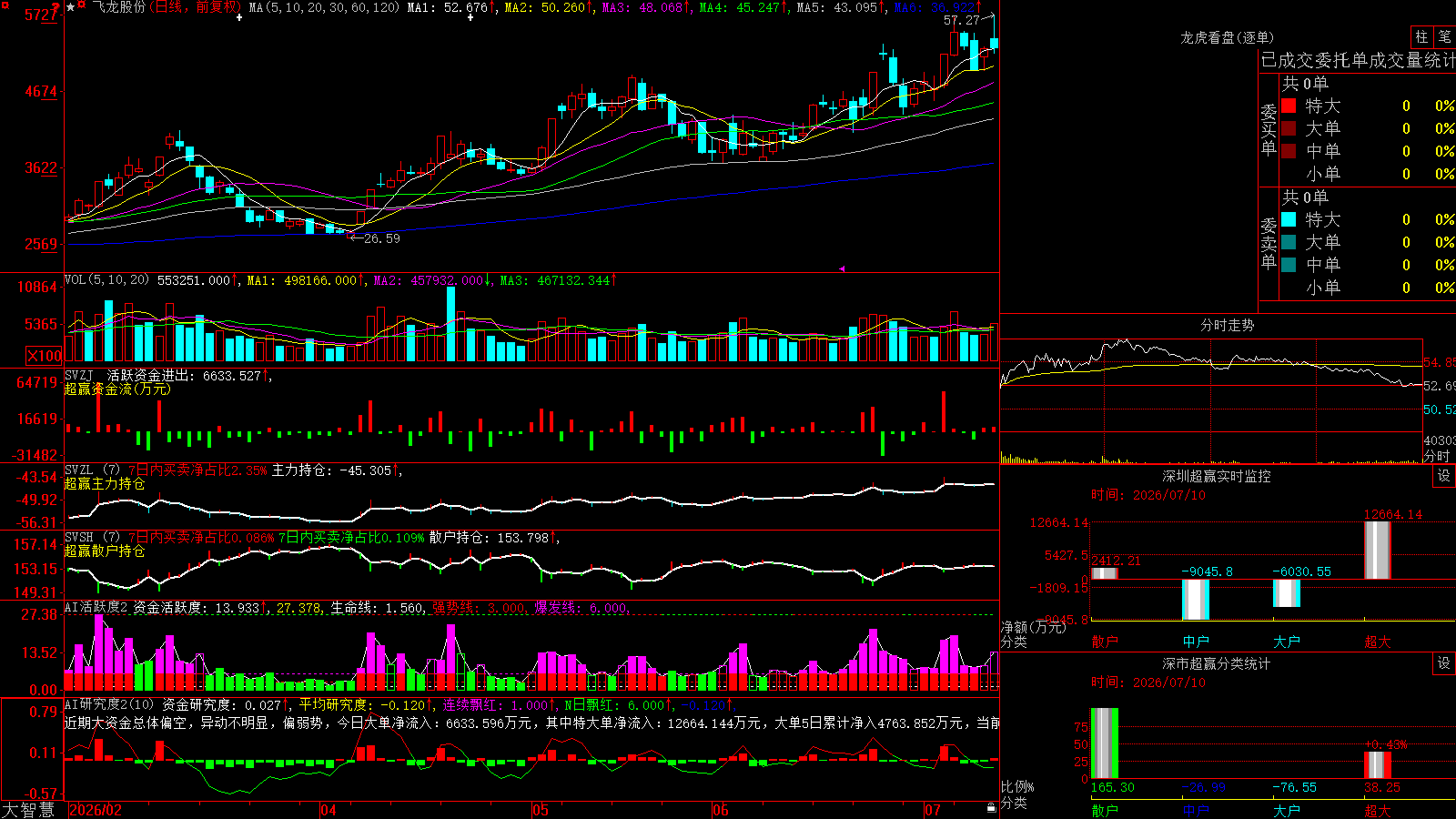This screenshot has width=1456, height=819.
Task: Click the teal 中单 sell order swatch
Action: 1289,265
